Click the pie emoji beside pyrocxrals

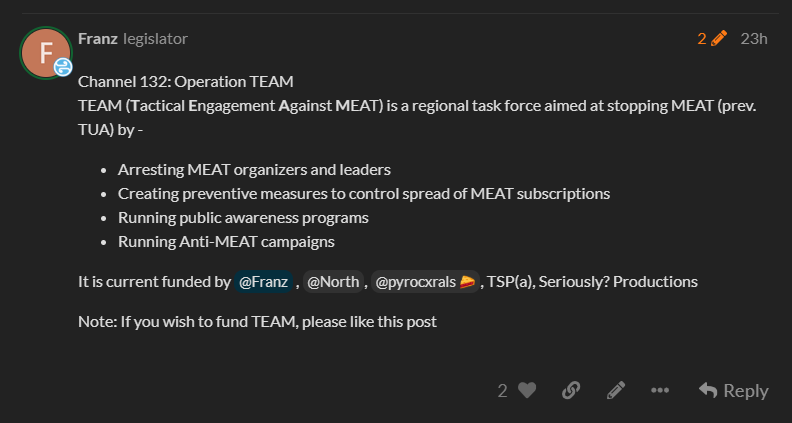[x=467, y=281]
